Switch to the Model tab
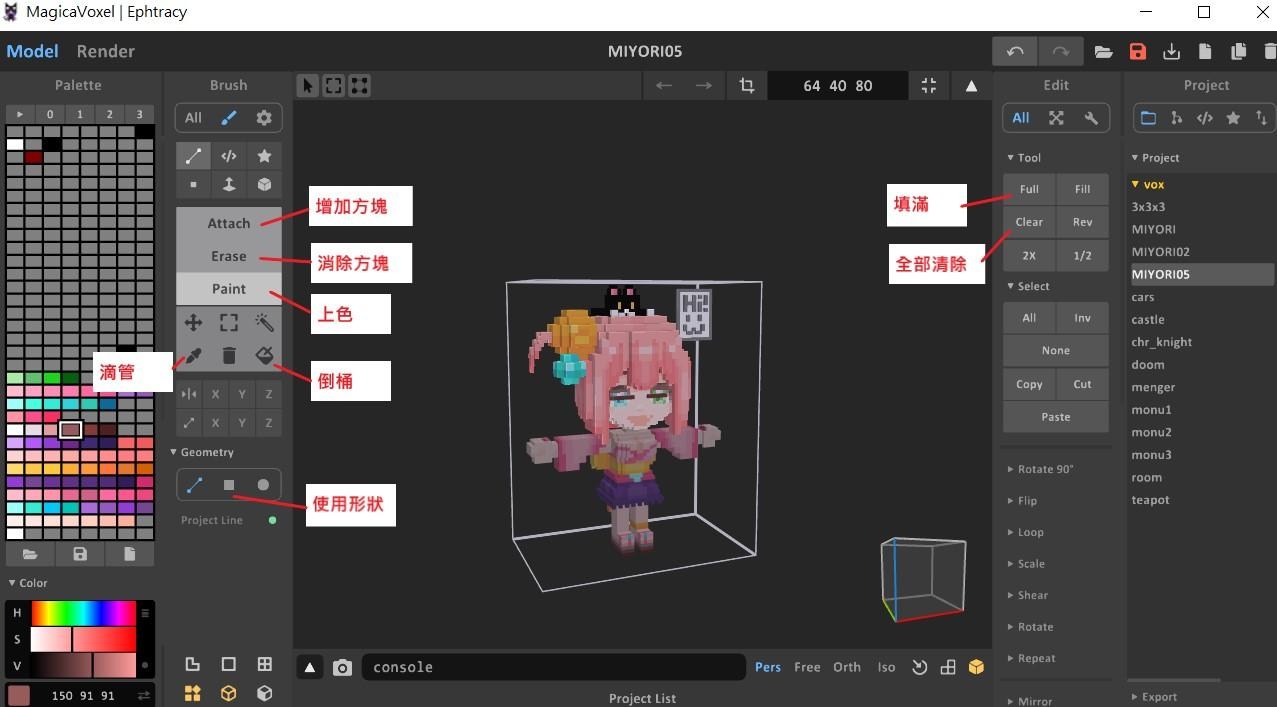The width and height of the screenshot is (1277, 707). pos(32,51)
